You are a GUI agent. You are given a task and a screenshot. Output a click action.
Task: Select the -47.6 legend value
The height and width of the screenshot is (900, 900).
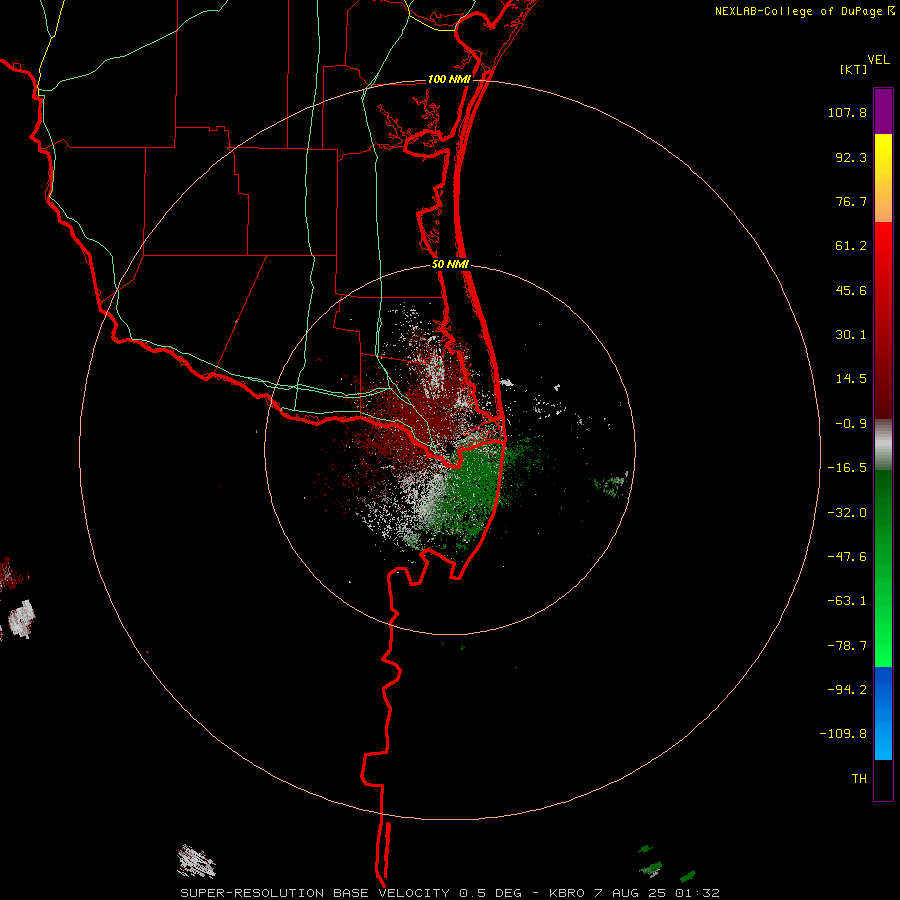point(847,557)
